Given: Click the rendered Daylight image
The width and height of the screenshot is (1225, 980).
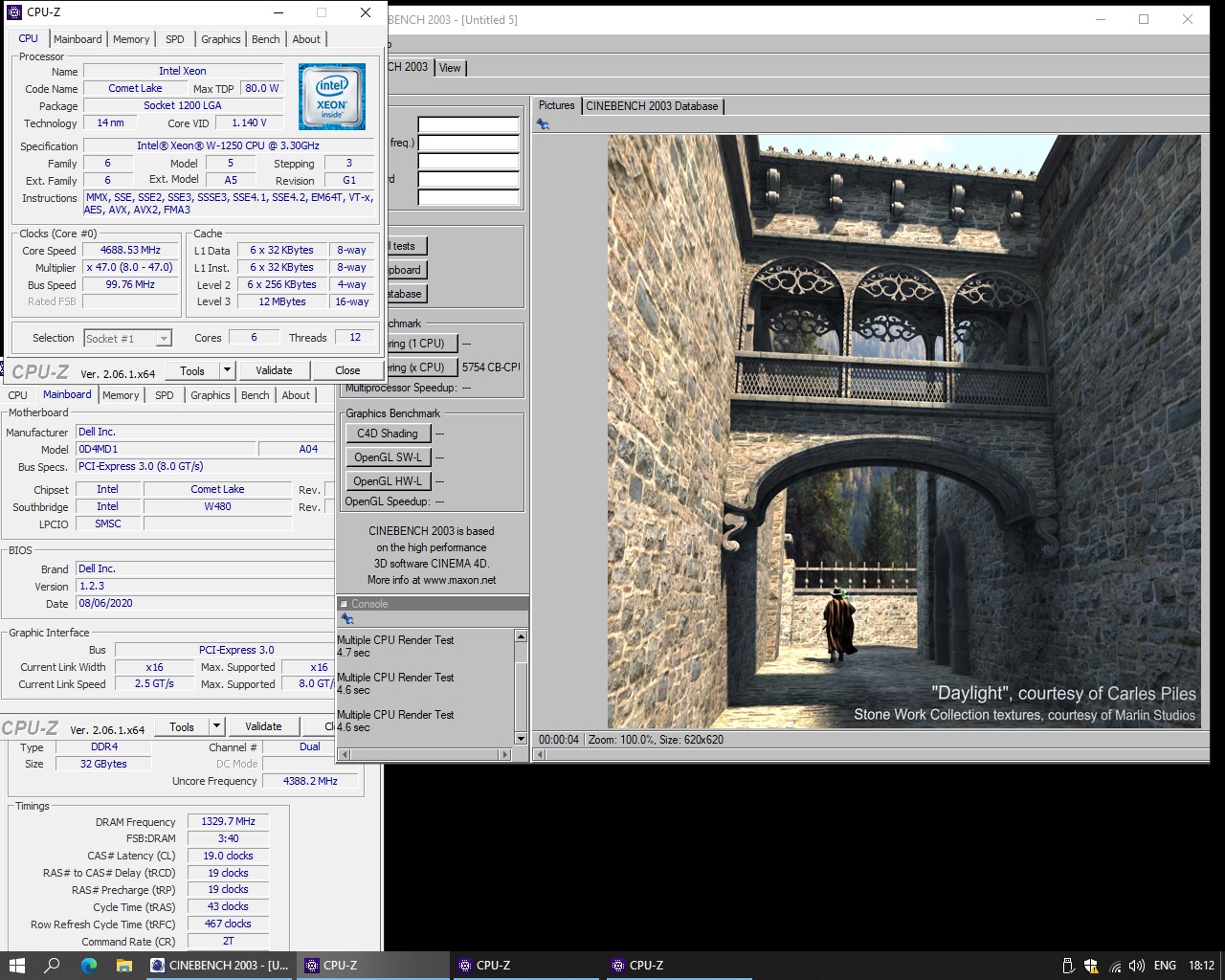Looking at the screenshot, I should pyautogui.click(x=903, y=432).
